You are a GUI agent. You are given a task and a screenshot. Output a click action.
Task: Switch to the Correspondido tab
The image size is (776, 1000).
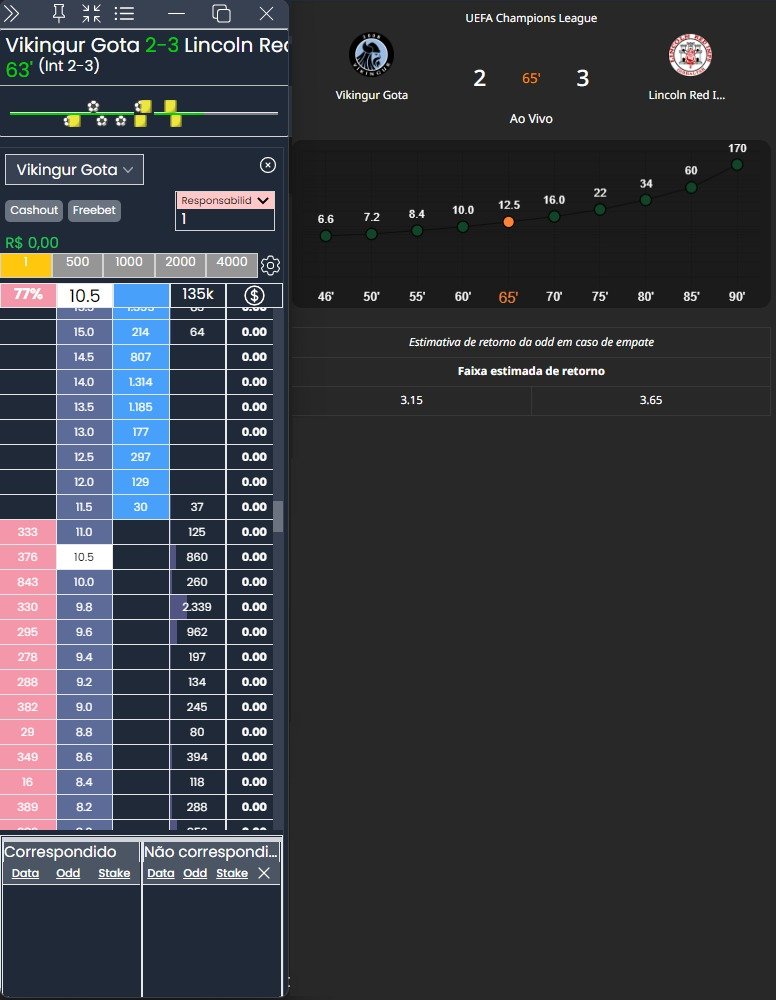coord(60,852)
